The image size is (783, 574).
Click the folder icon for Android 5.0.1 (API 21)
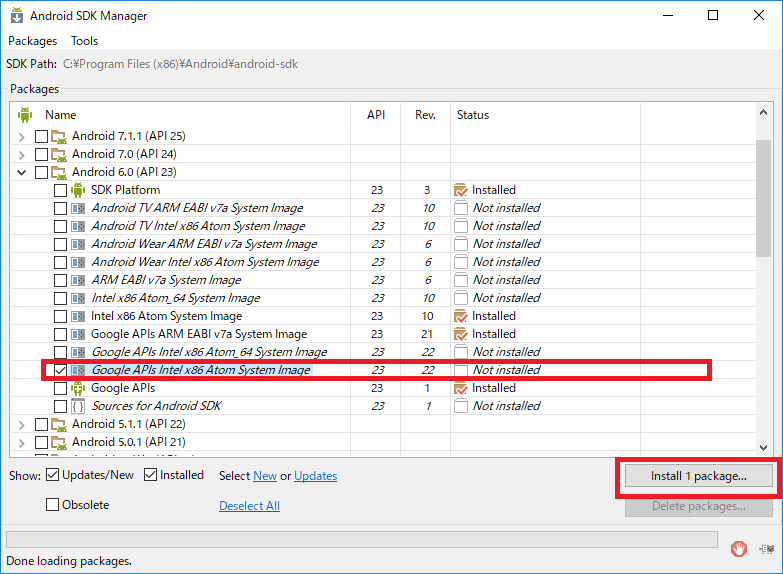(x=59, y=442)
